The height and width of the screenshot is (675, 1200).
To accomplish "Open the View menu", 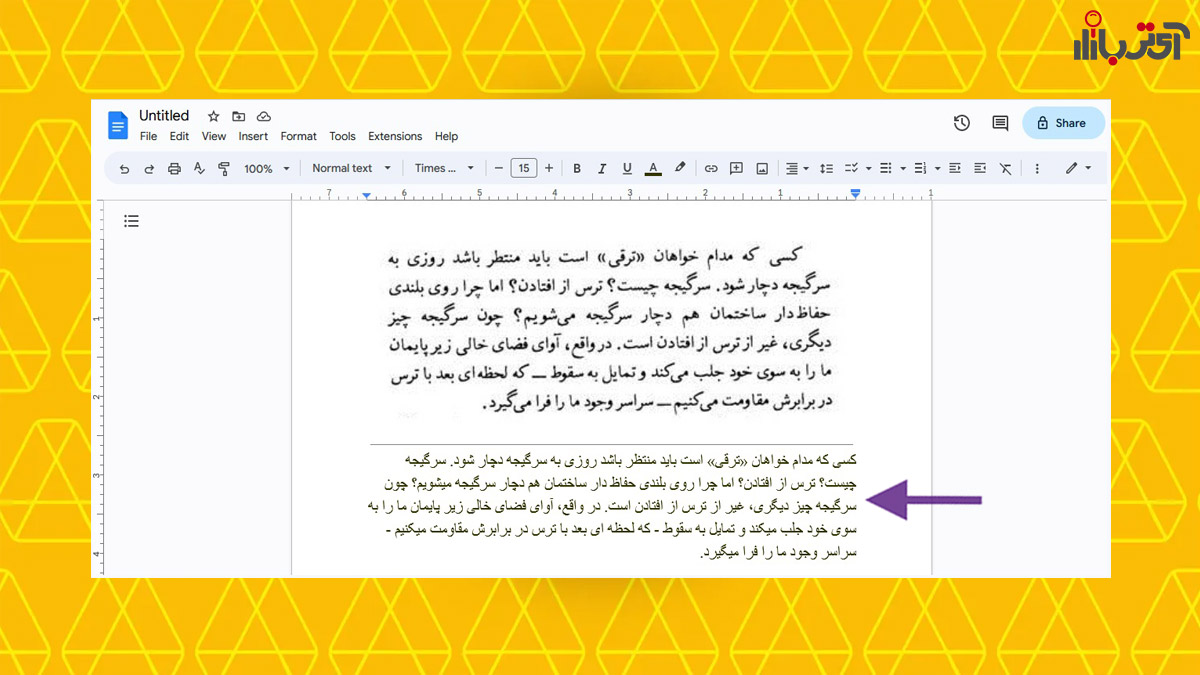I will tap(214, 136).
